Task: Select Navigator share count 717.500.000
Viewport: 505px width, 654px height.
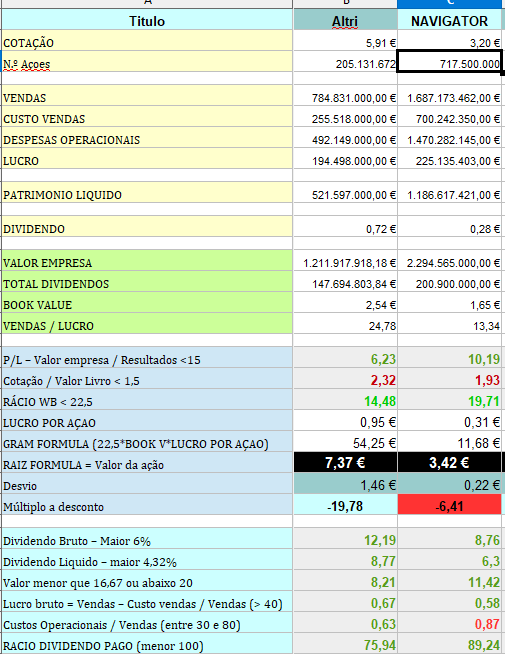Action: 450,63
